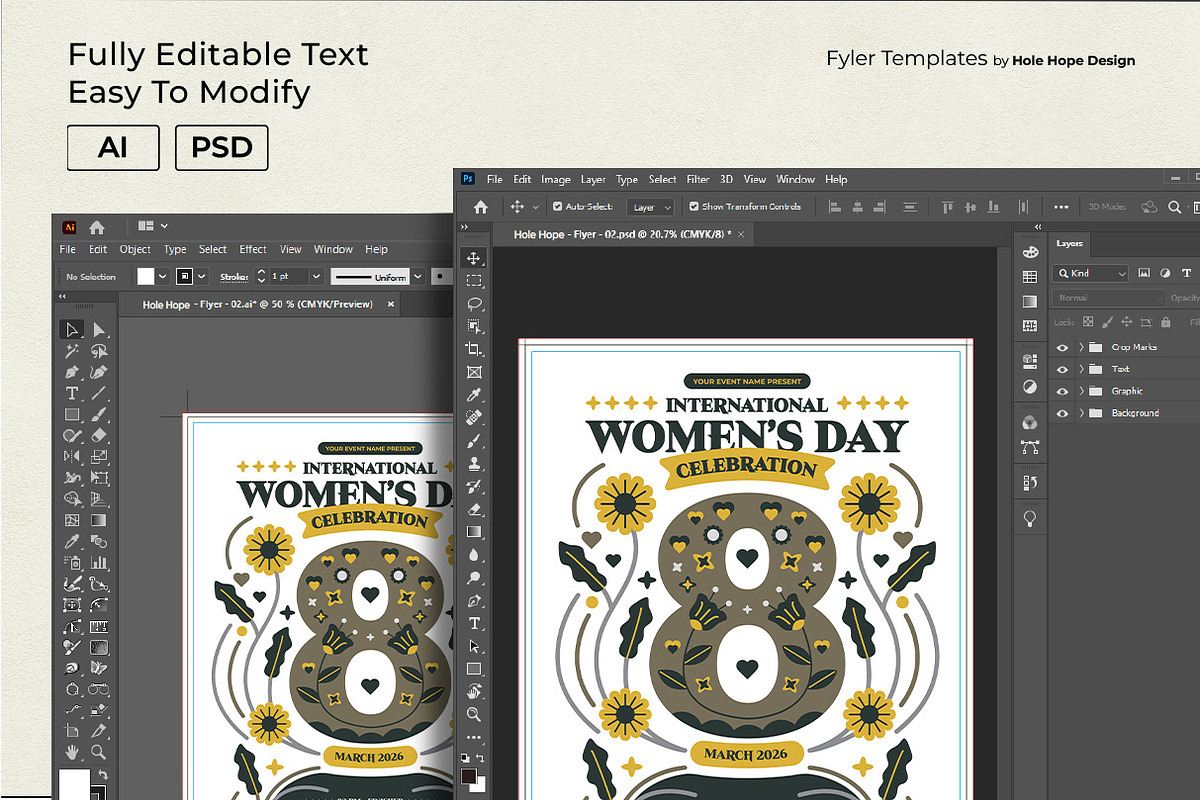Toggle lock transparent pixels in Layers panel
1200x800 pixels.
click(1089, 322)
